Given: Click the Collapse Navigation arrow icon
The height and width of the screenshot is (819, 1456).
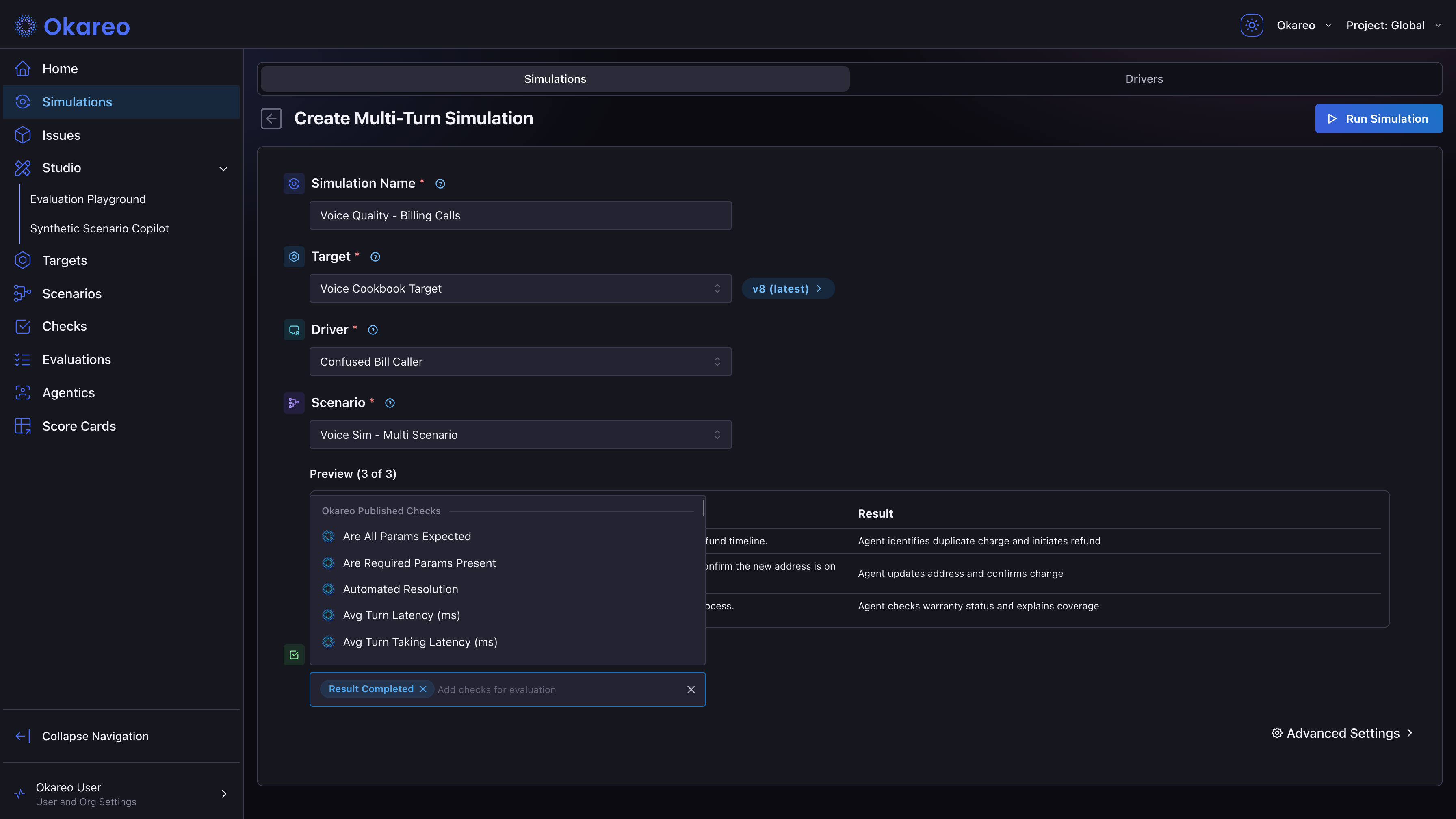Looking at the screenshot, I should [23, 736].
